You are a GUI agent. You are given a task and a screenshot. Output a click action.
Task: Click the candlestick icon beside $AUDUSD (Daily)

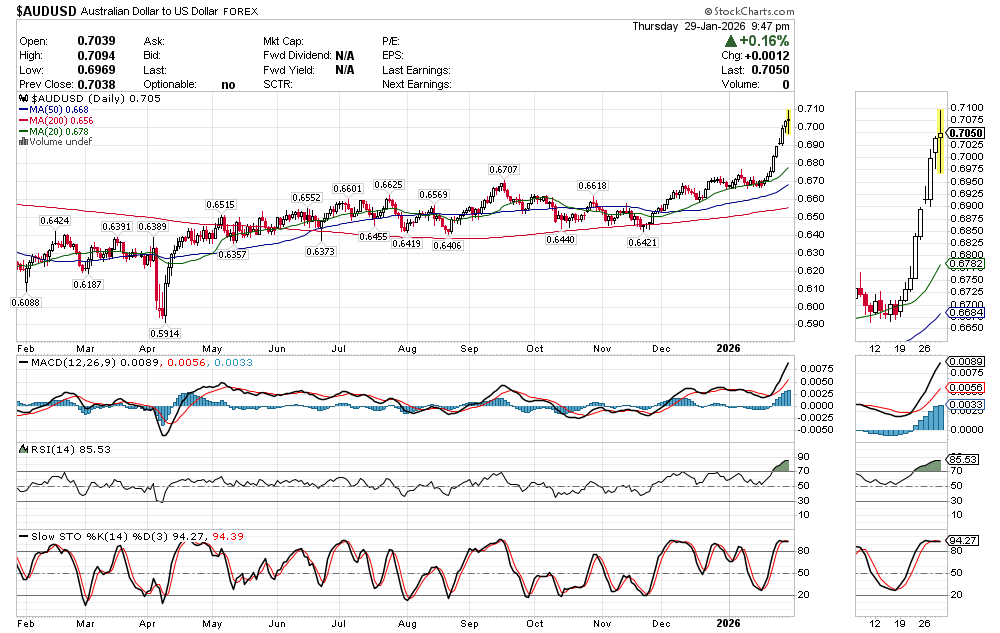click(x=23, y=100)
